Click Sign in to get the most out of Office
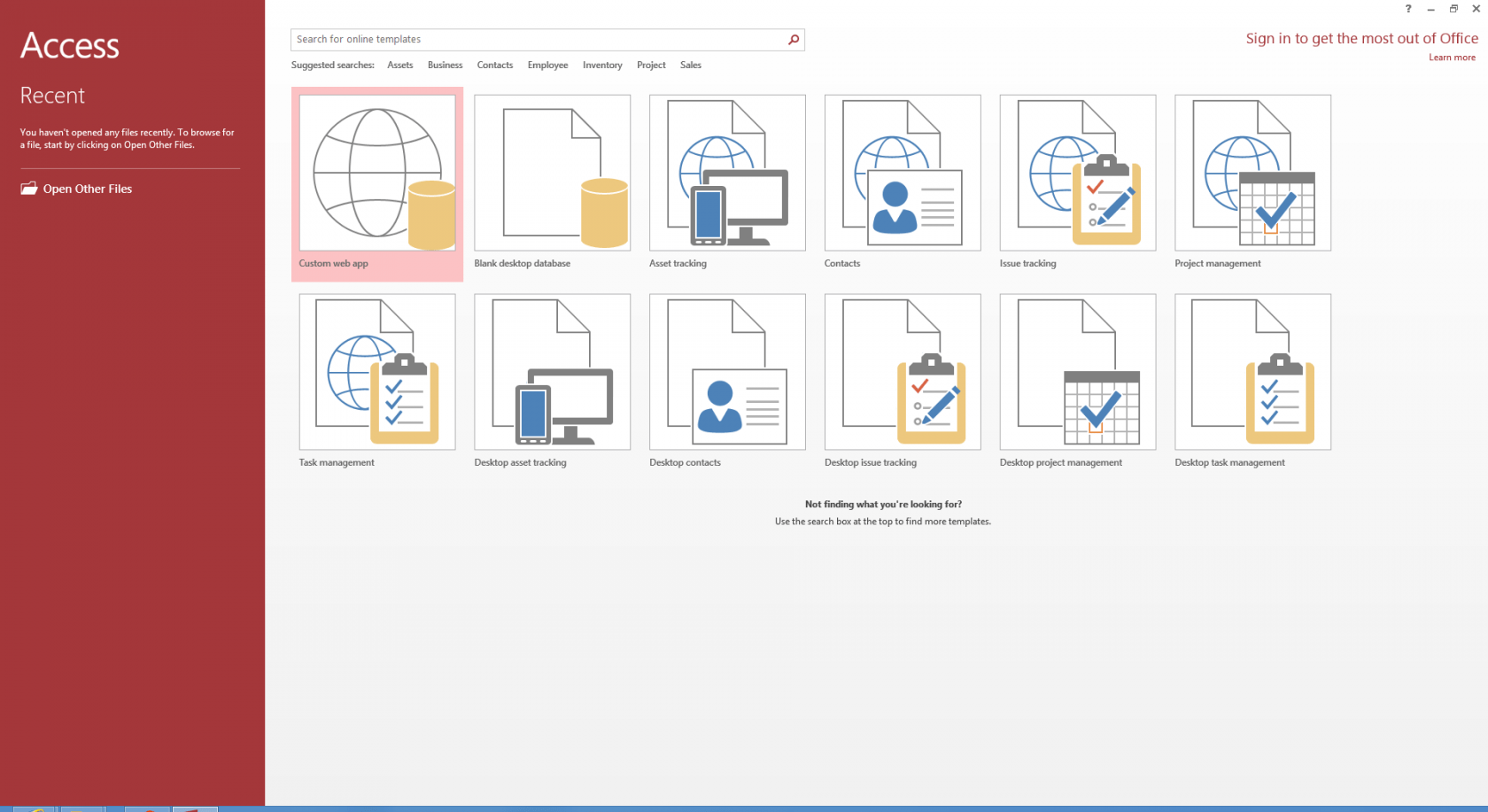The width and height of the screenshot is (1488, 812). pyautogui.click(x=1361, y=38)
